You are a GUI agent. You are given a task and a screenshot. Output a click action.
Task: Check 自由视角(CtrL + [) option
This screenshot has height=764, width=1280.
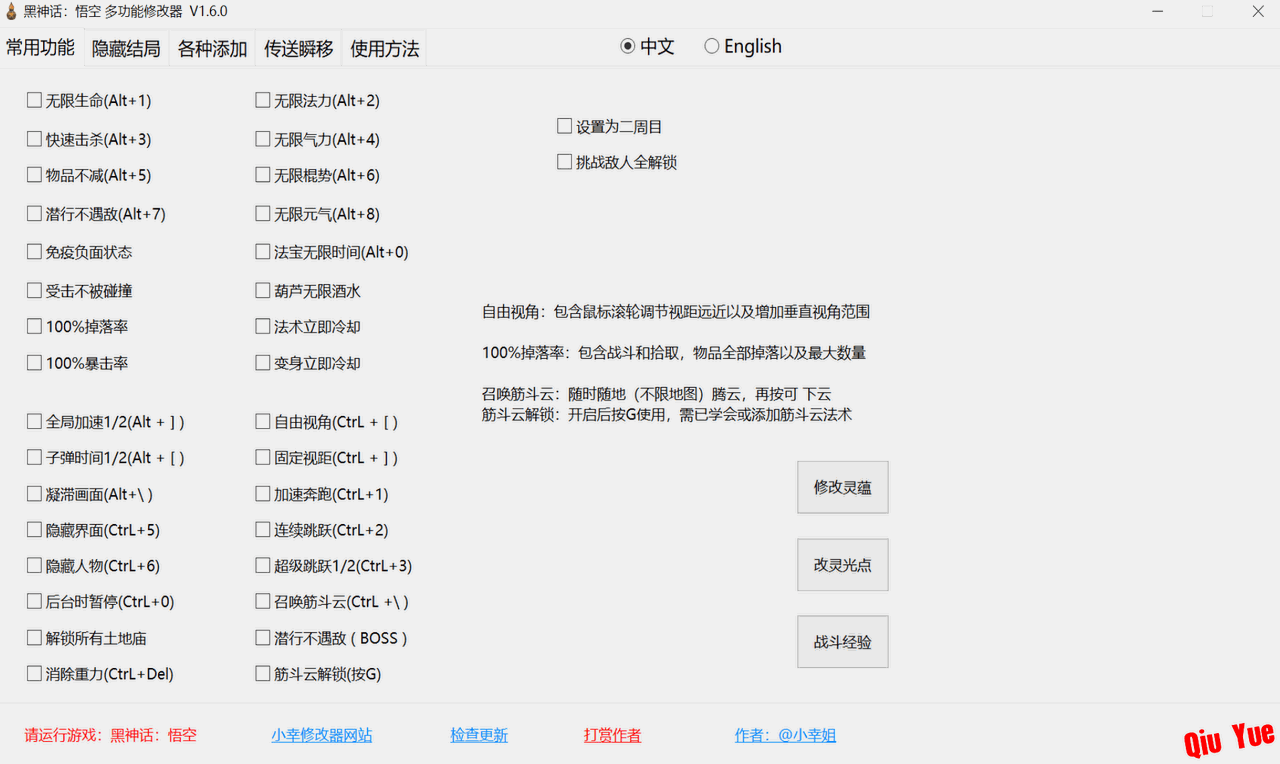coord(263,422)
